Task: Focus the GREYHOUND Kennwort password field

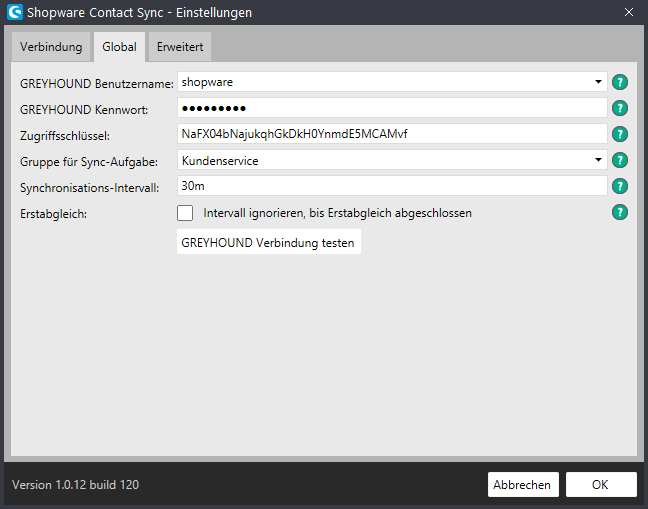Action: point(392,108)
